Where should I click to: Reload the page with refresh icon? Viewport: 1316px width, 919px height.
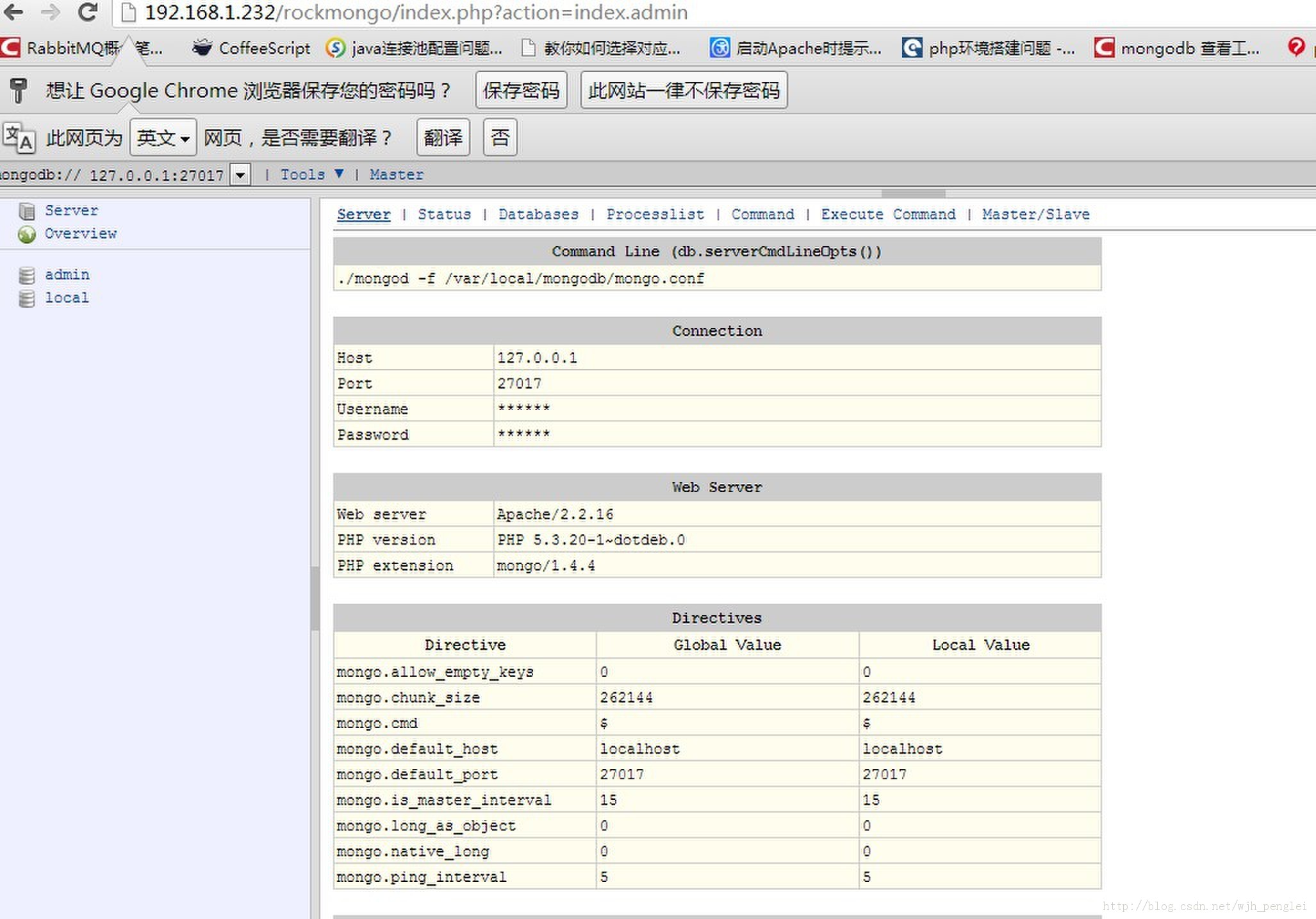[88, 12]
